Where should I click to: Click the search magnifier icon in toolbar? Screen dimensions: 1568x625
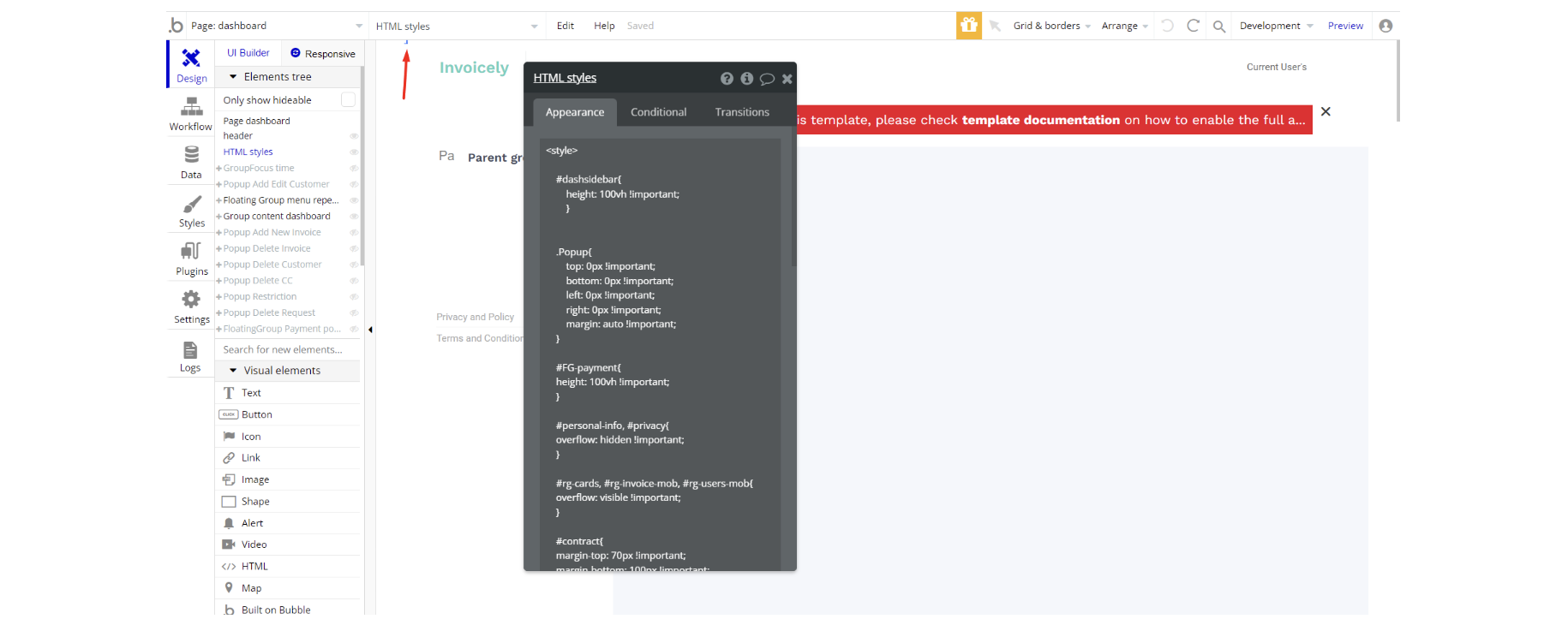(x=1218, y=27)
